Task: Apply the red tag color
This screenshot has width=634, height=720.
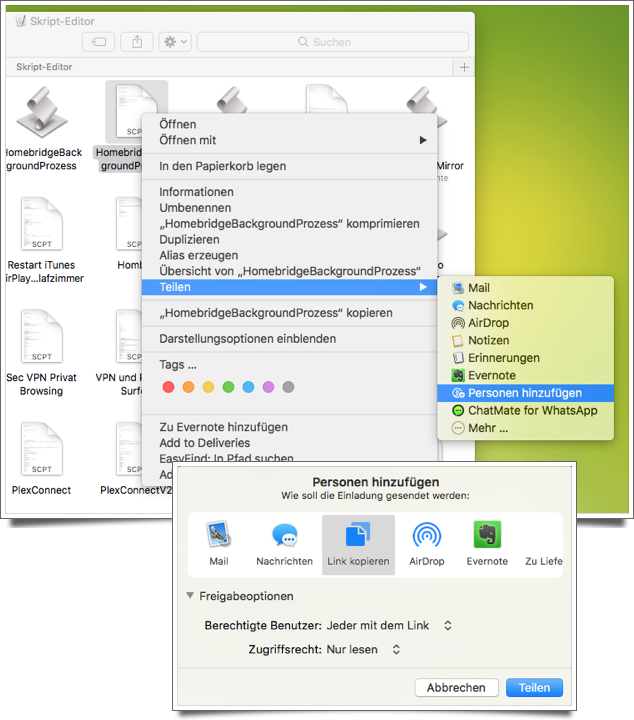Action: tap(168, 387)
